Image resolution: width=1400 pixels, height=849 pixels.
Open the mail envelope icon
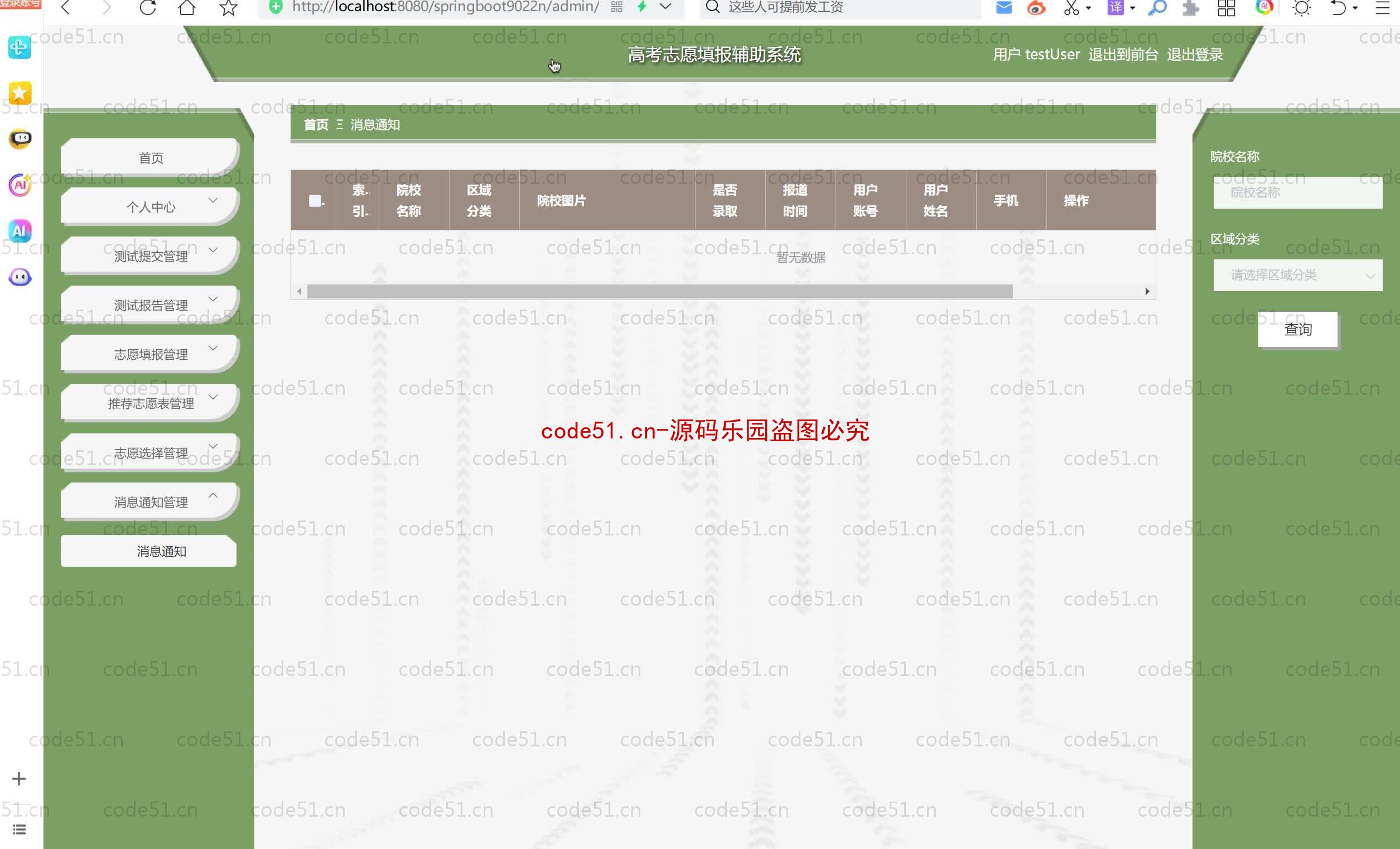1004,7
